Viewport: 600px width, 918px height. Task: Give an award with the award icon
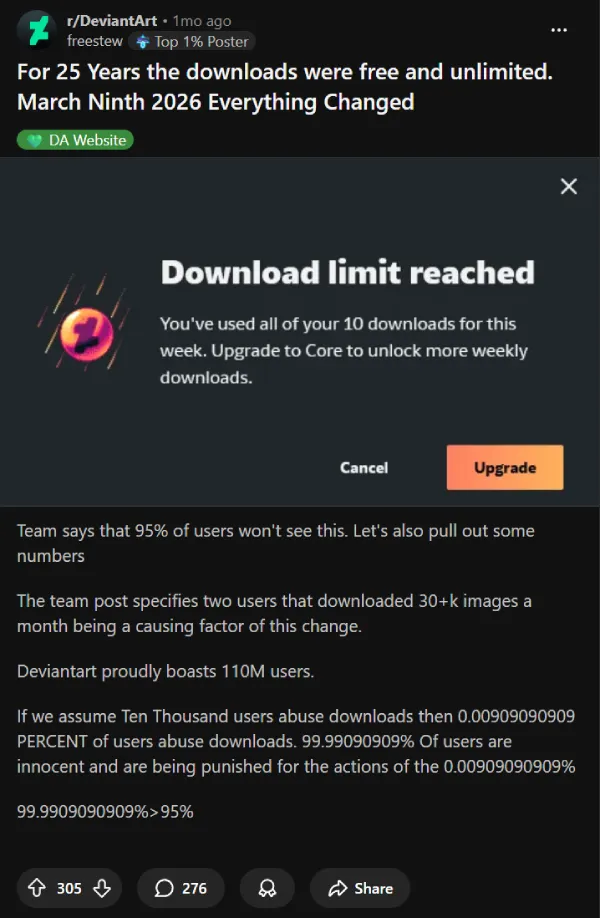[267, 888]
